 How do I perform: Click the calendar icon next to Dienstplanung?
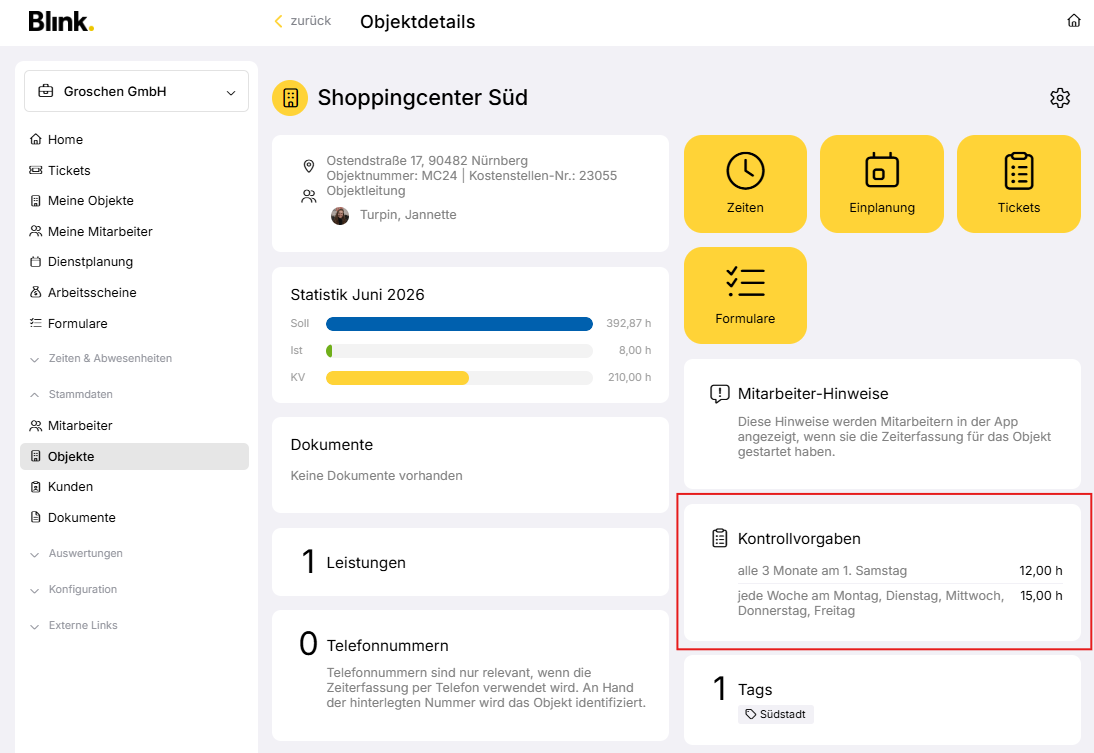pyautogui.click(x=36, y=262)
